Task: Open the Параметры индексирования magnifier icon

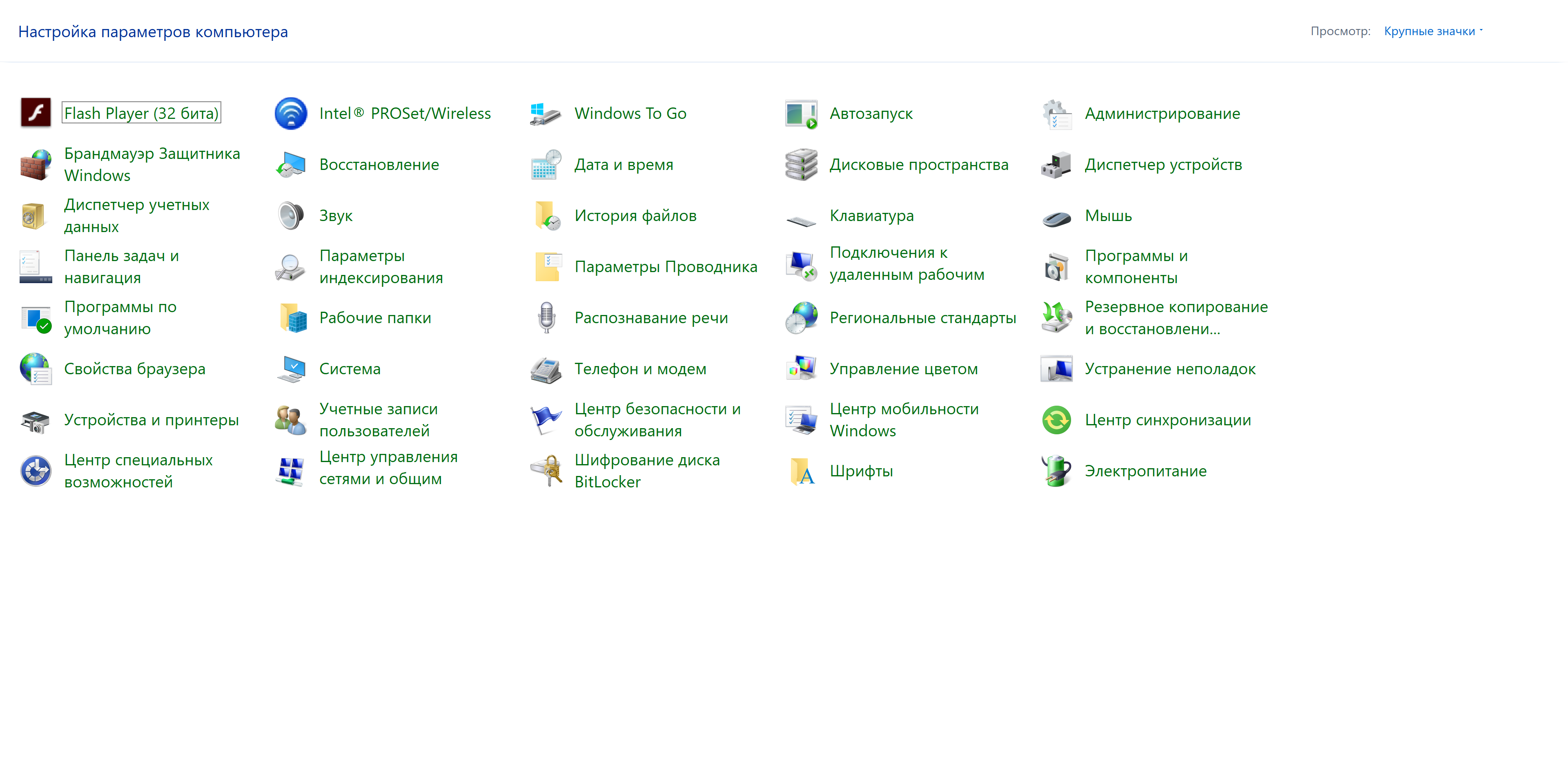Action: point(290,267)
